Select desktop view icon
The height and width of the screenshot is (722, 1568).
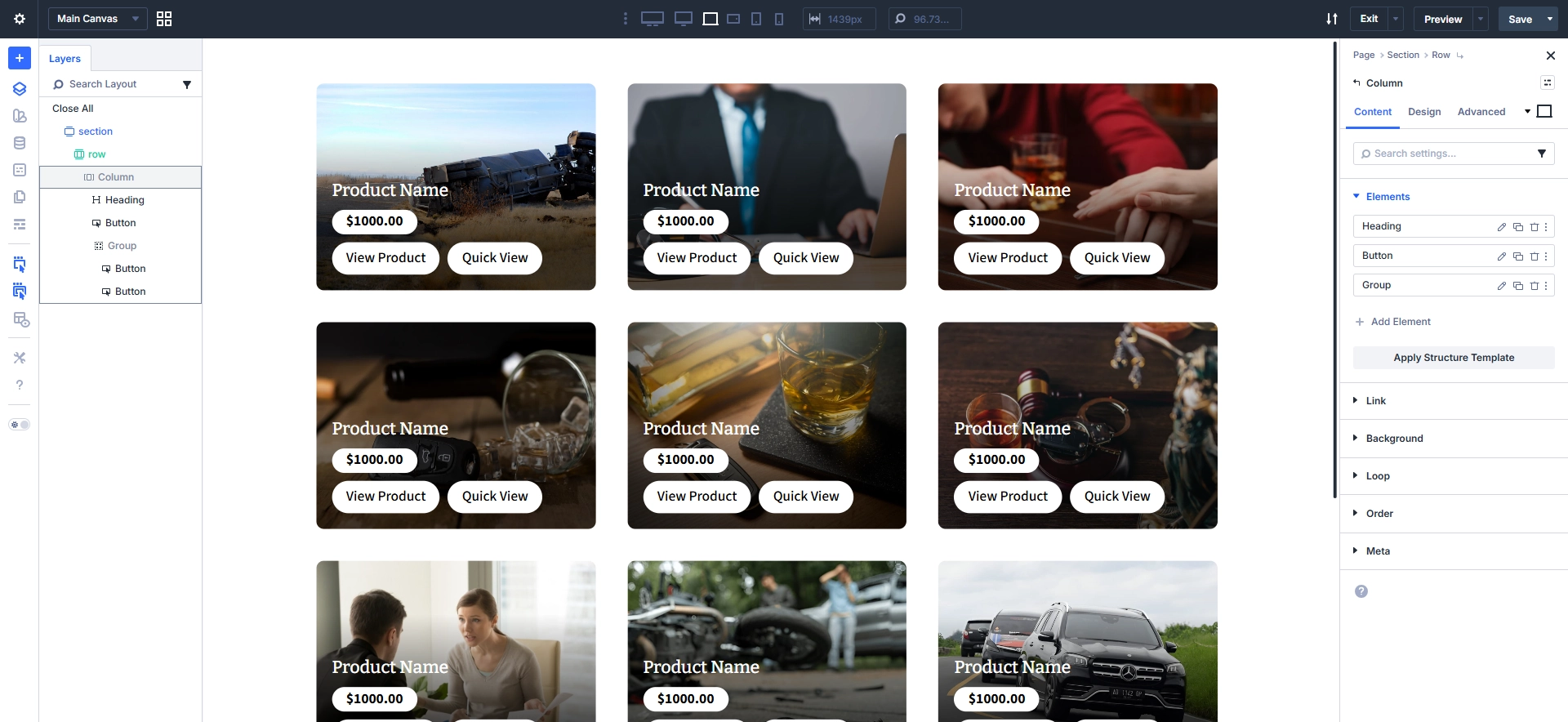coord(684,19)
